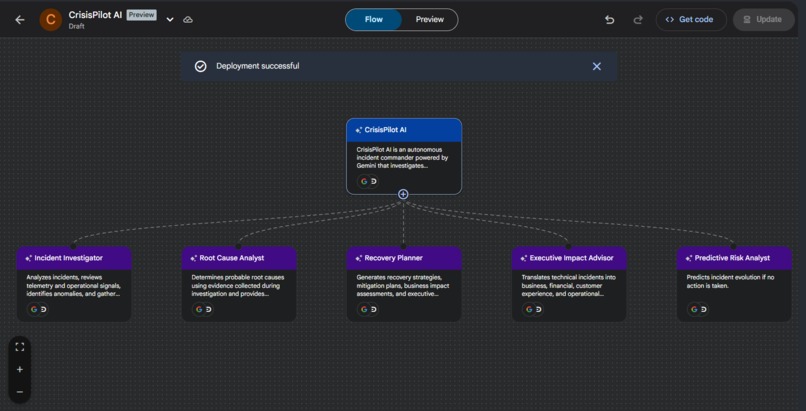The image size is (806, 411).
Task: Click the Preview badge next to the title
Action: [141, 15]
